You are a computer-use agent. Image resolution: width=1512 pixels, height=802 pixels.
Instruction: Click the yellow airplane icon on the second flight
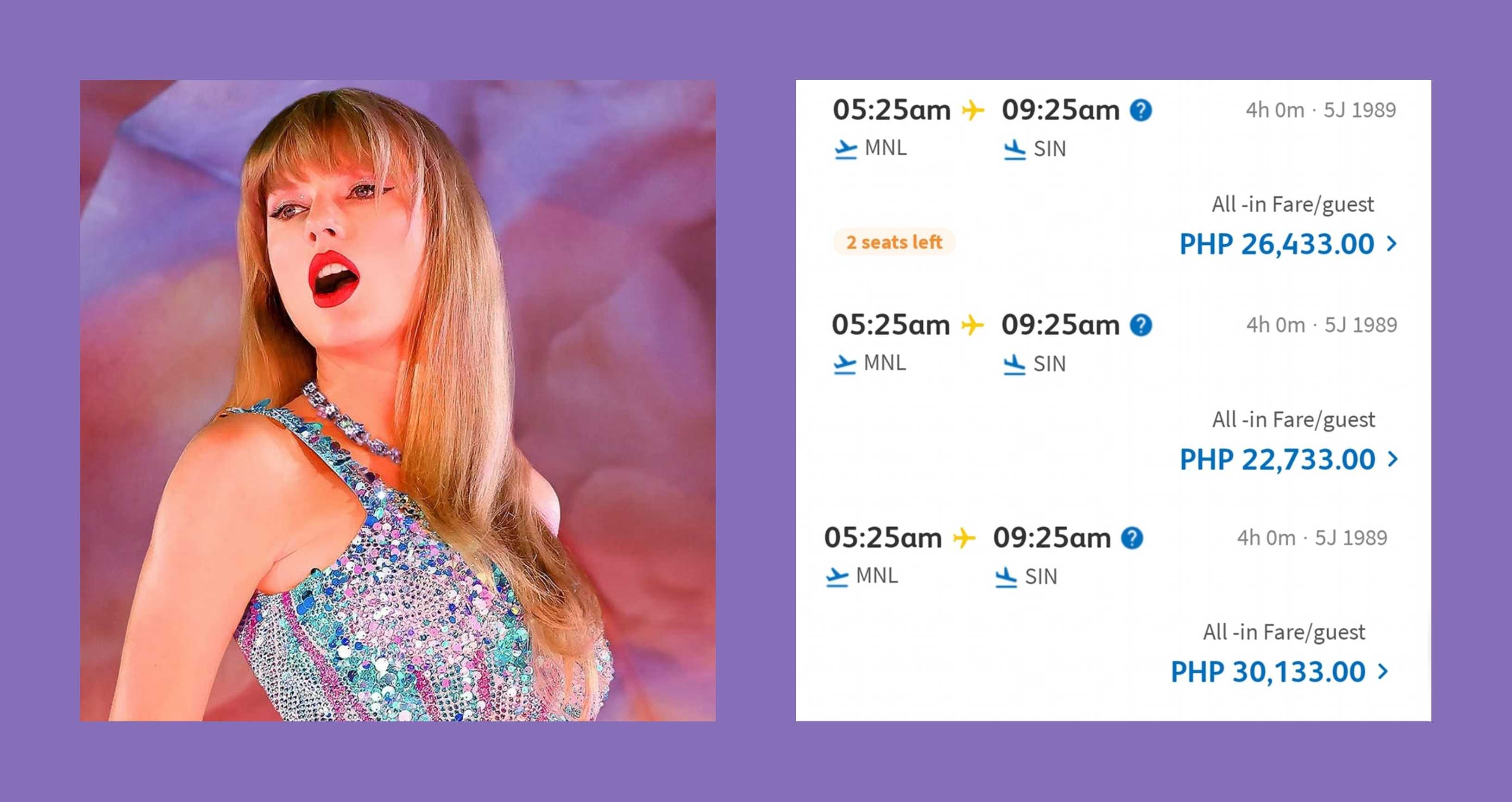[x=972, y=325]
